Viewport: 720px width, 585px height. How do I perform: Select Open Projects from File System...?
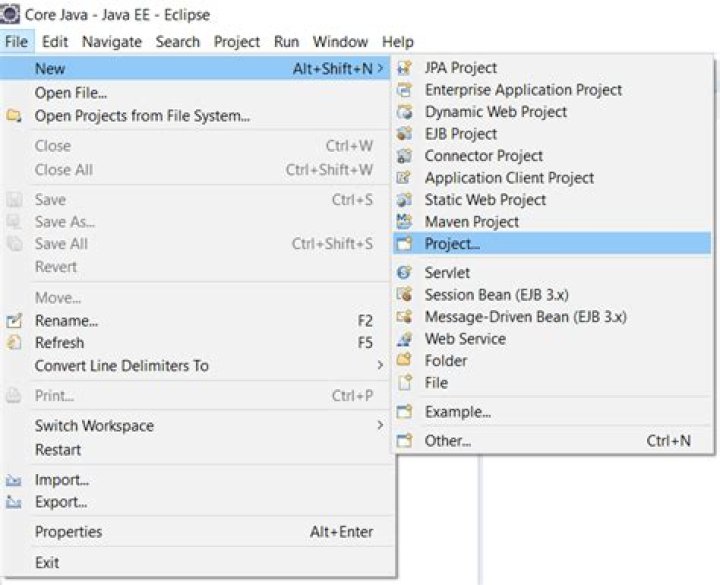coord(197,116)
